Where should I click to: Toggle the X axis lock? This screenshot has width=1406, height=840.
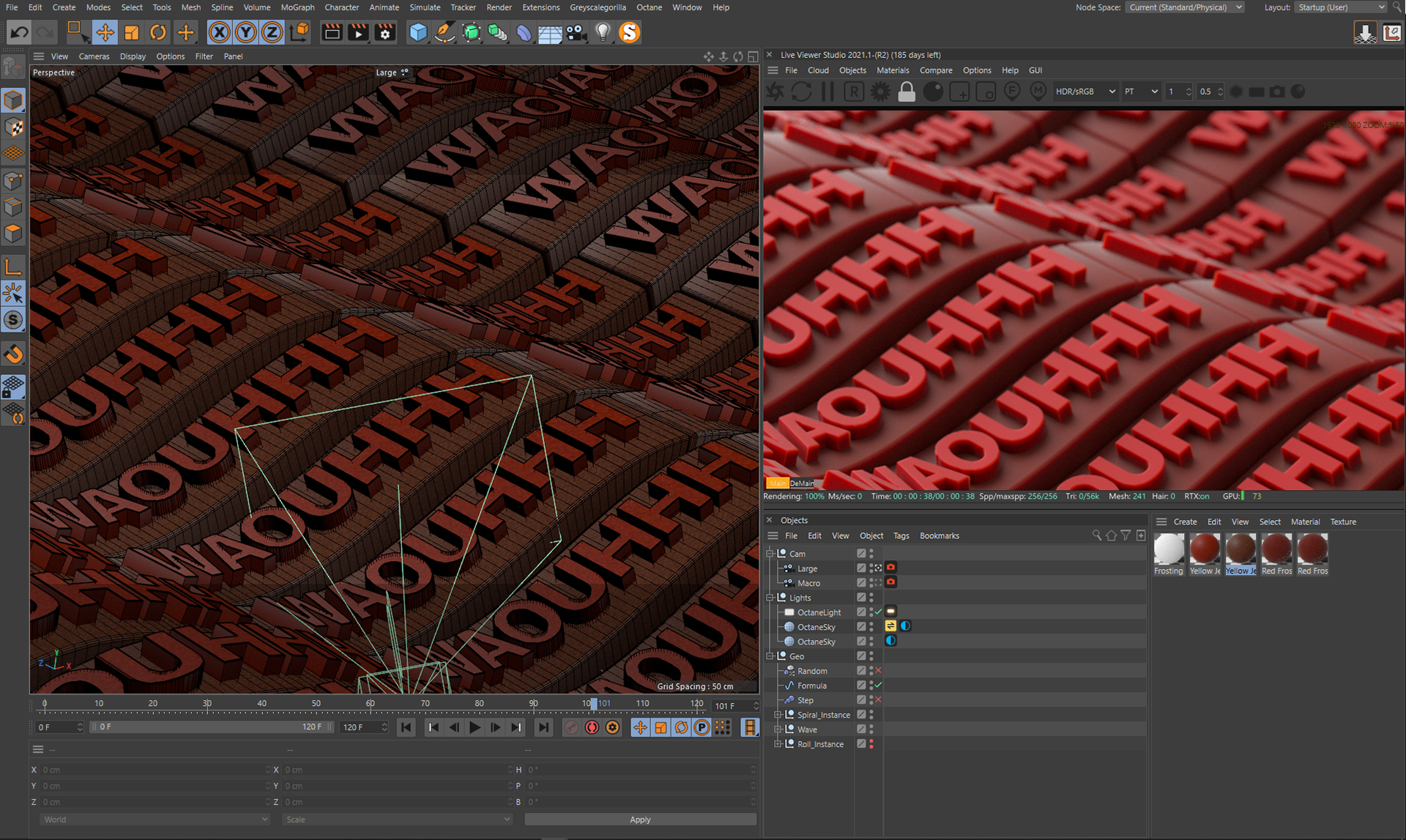(219, 32)
